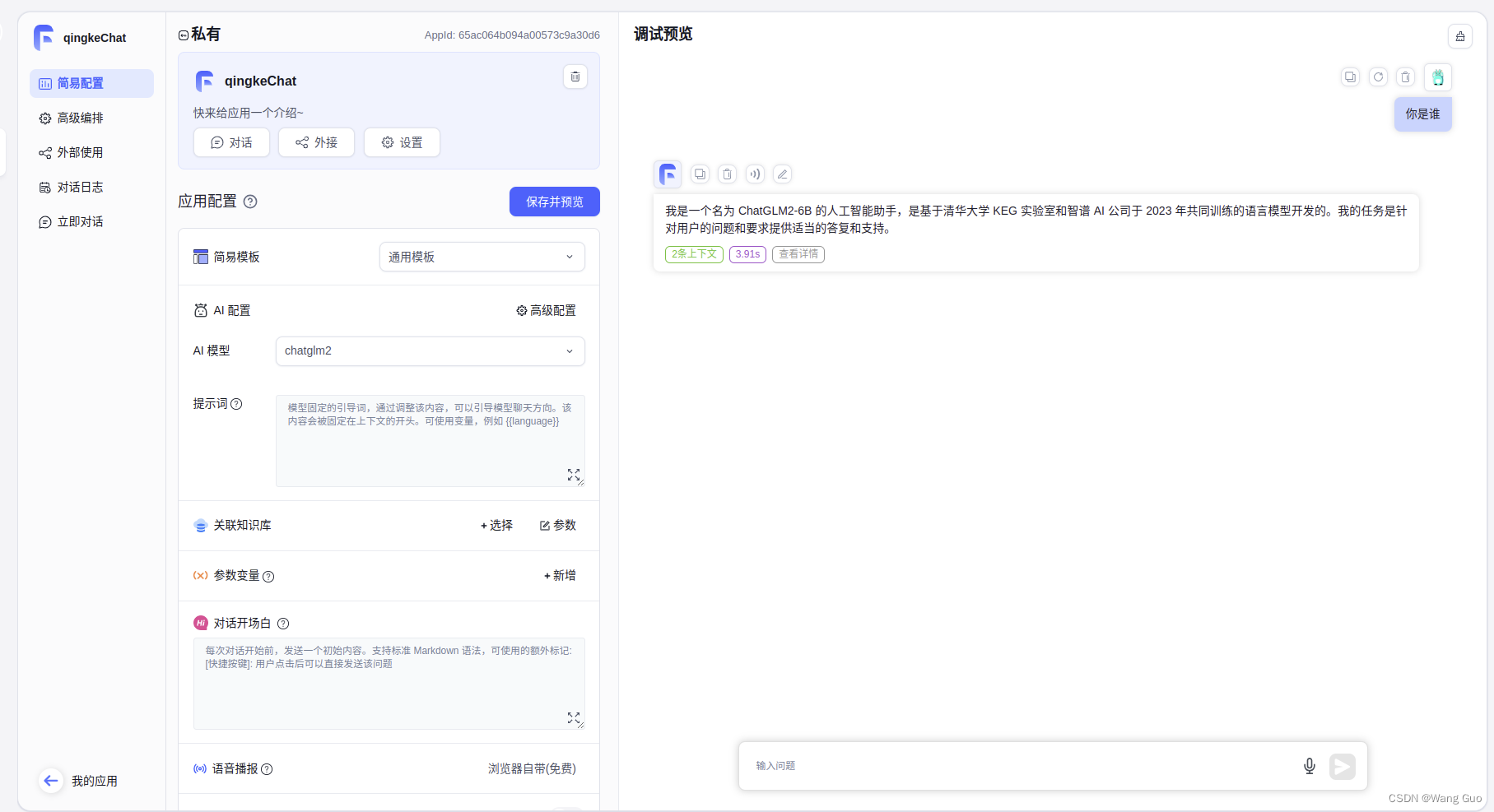Click the 对话 button on app card
Viewport: 1494px width, 812px height.
232,142
